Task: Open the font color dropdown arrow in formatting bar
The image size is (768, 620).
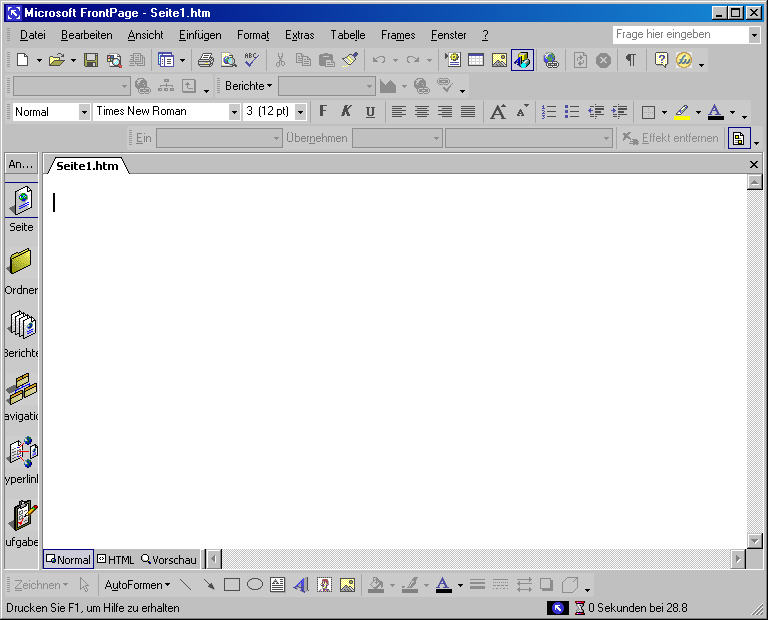Action: 732,112
